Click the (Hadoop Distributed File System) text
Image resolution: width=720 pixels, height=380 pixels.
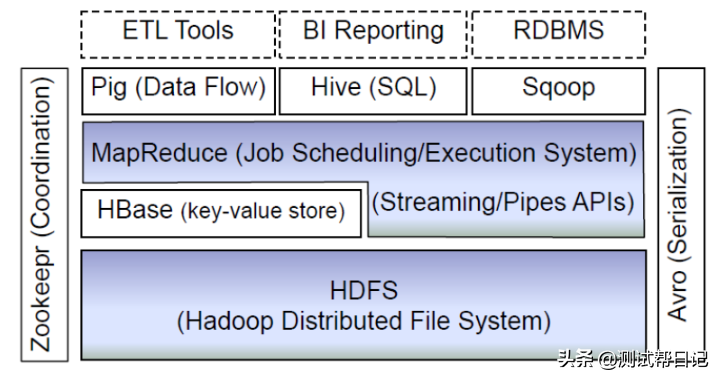coord(364,321)
